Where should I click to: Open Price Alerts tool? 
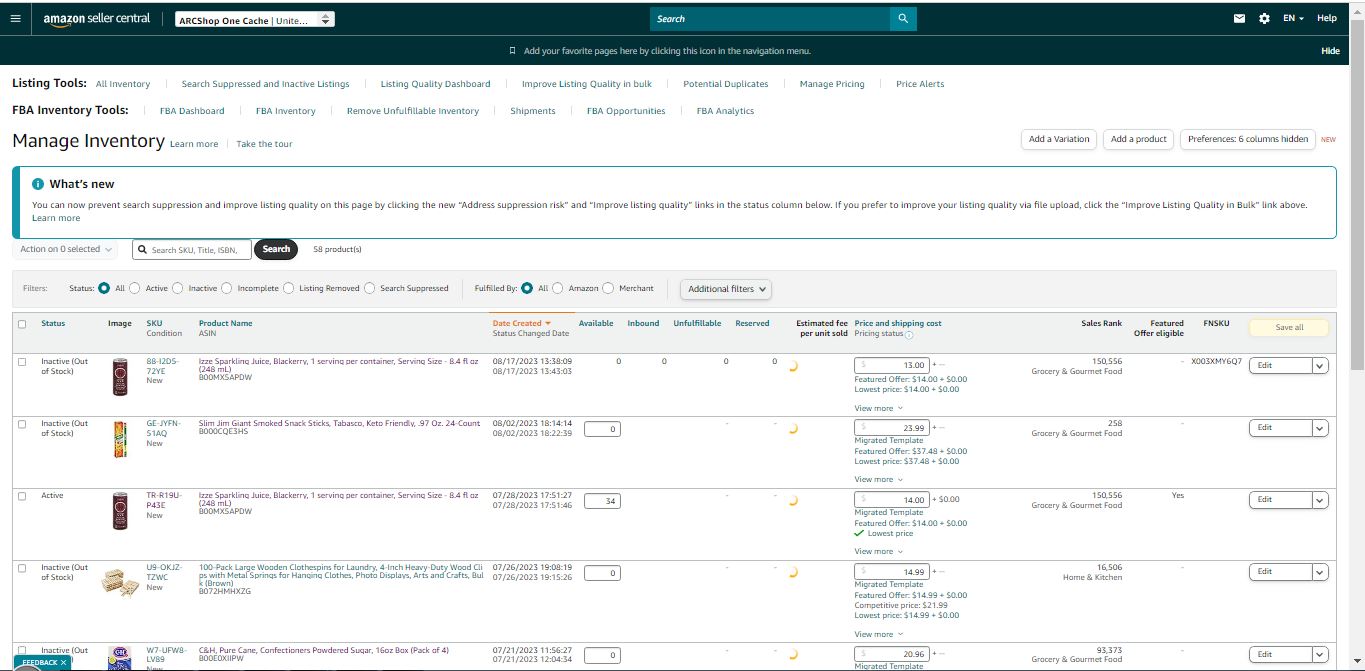[x=920, y=84]
